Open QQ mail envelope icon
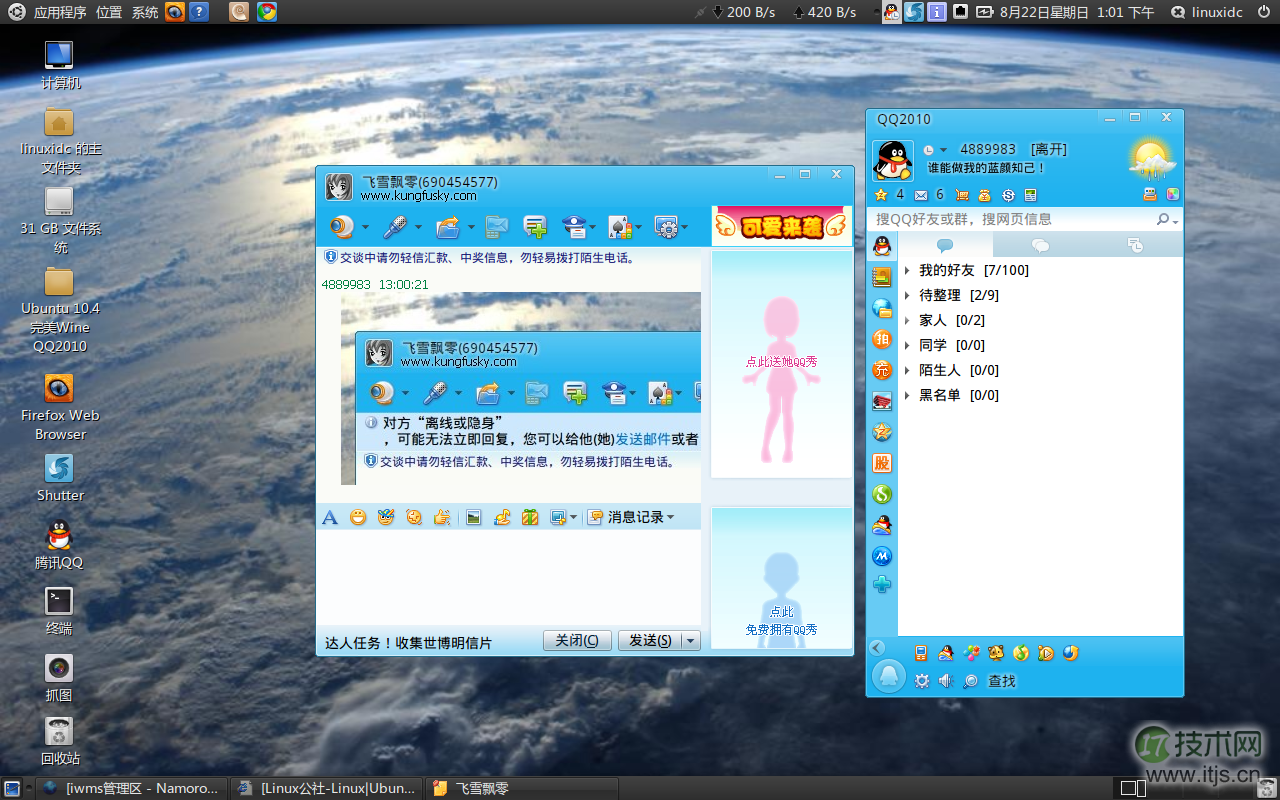Screen dimensions: 1280x800 click(921, 195)
